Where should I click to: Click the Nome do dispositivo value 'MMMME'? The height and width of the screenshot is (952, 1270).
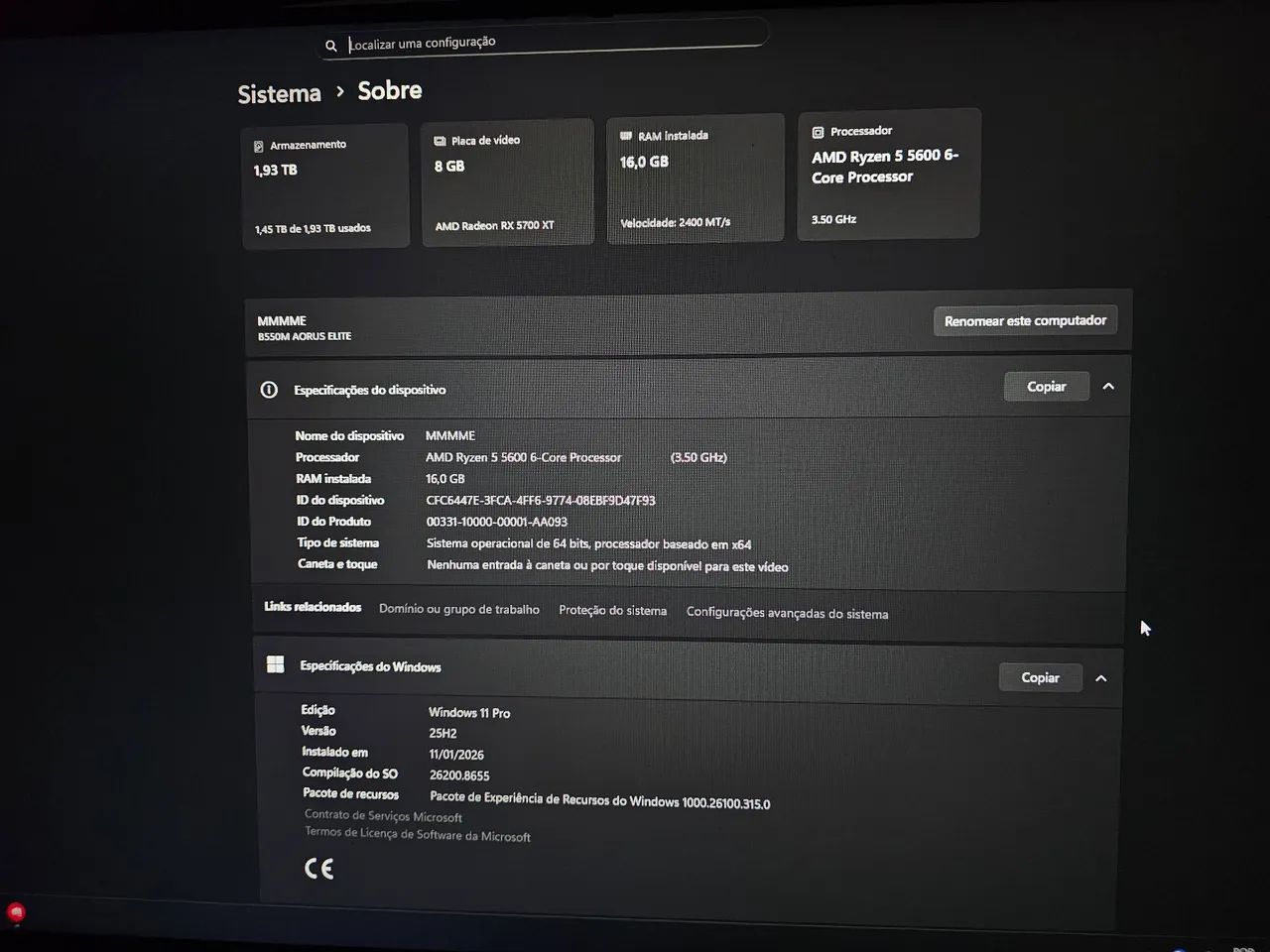pyautogui.click(x=450, y=435)
